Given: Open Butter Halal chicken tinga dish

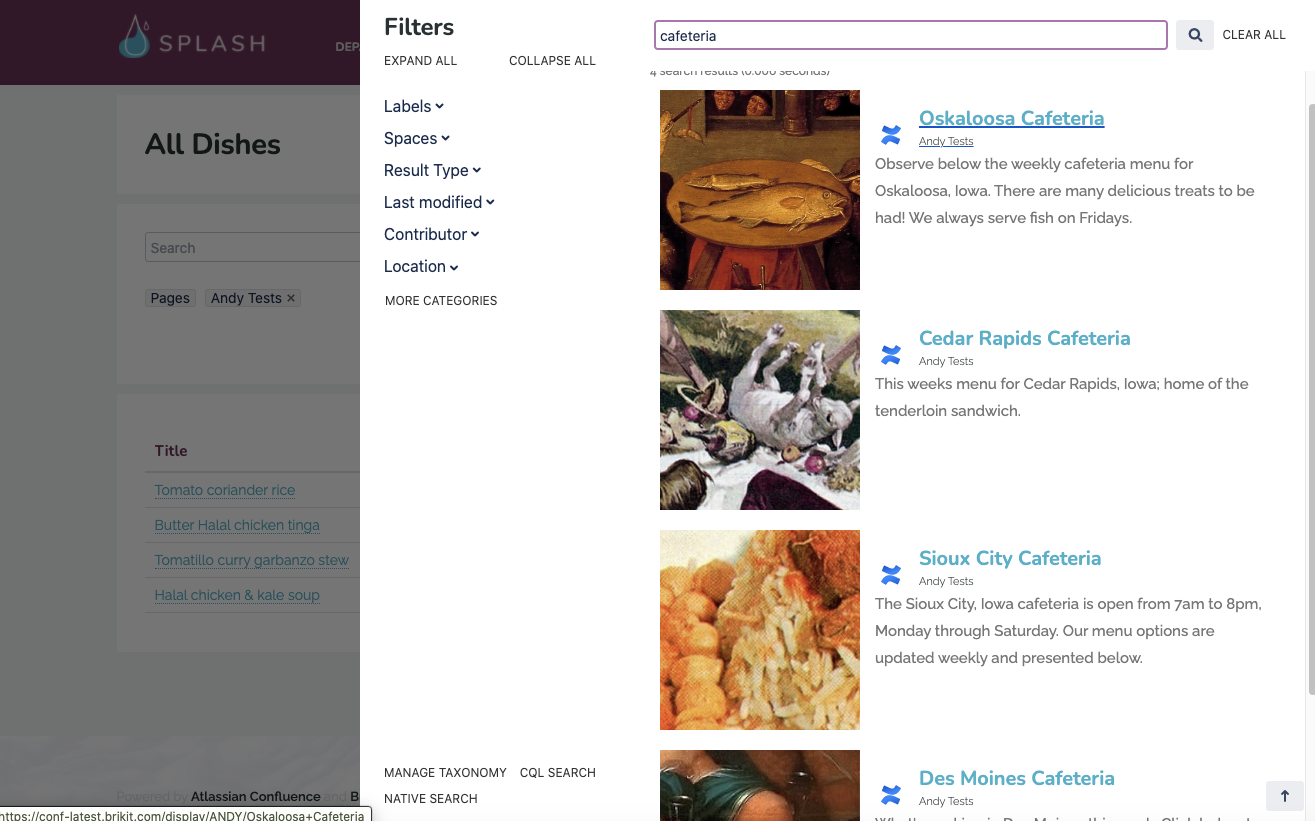Looking at the screenshot, I should click(x=237, y=525).
